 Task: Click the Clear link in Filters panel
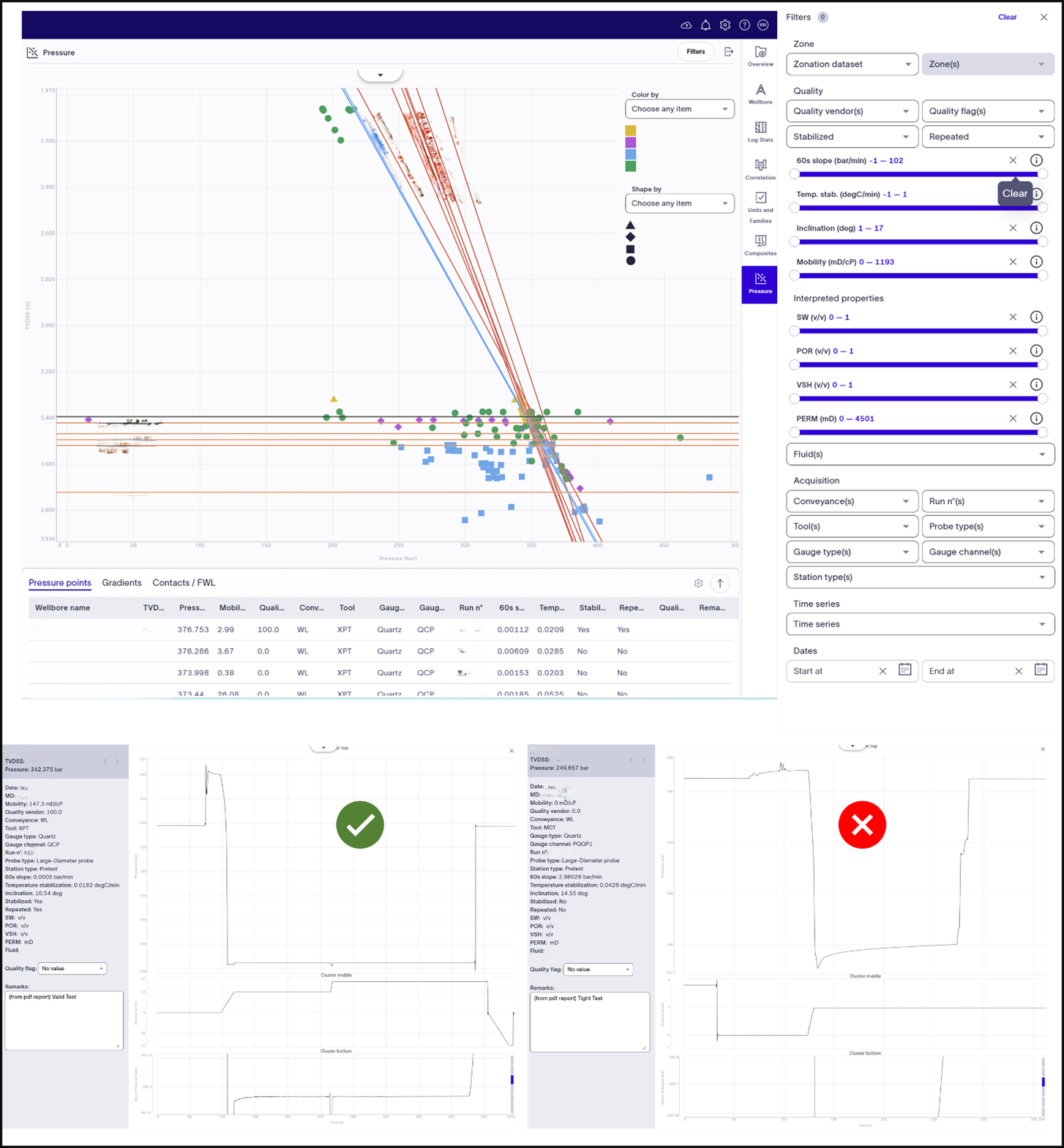(x=1007, y=18)
